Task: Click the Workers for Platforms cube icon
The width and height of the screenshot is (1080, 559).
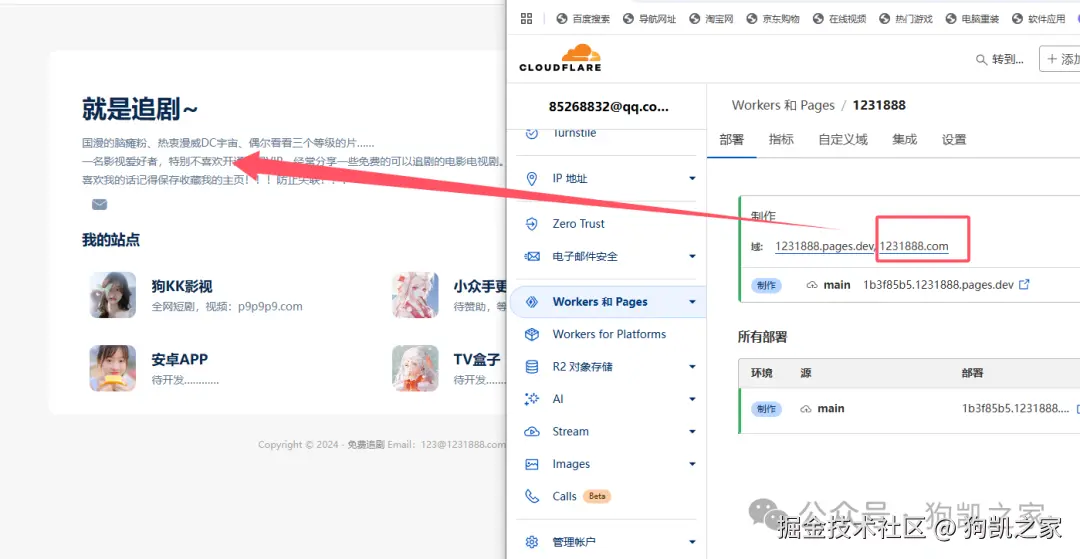Action: tap(532, 335)
